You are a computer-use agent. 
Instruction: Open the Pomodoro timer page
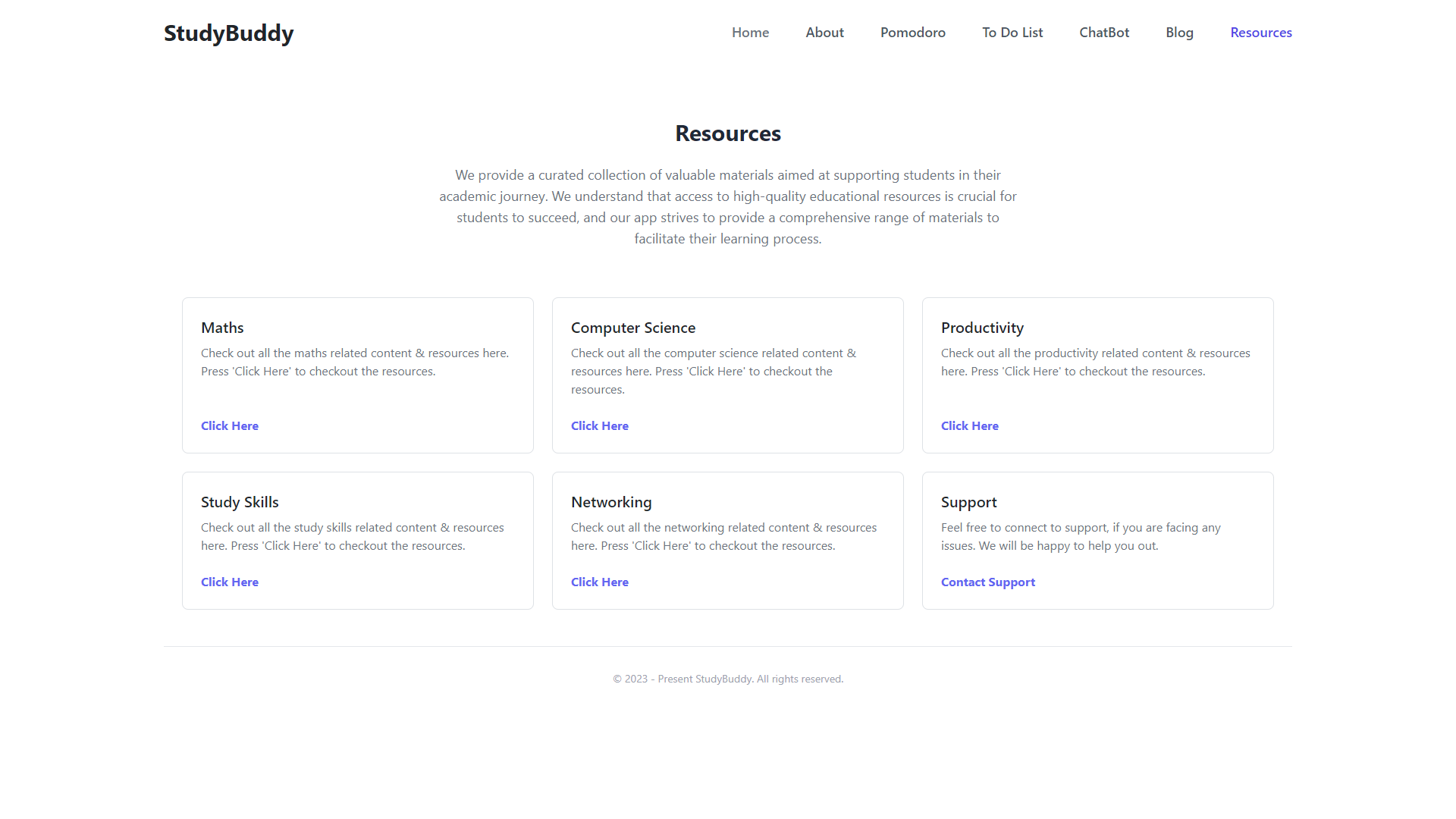pos(912,33)
